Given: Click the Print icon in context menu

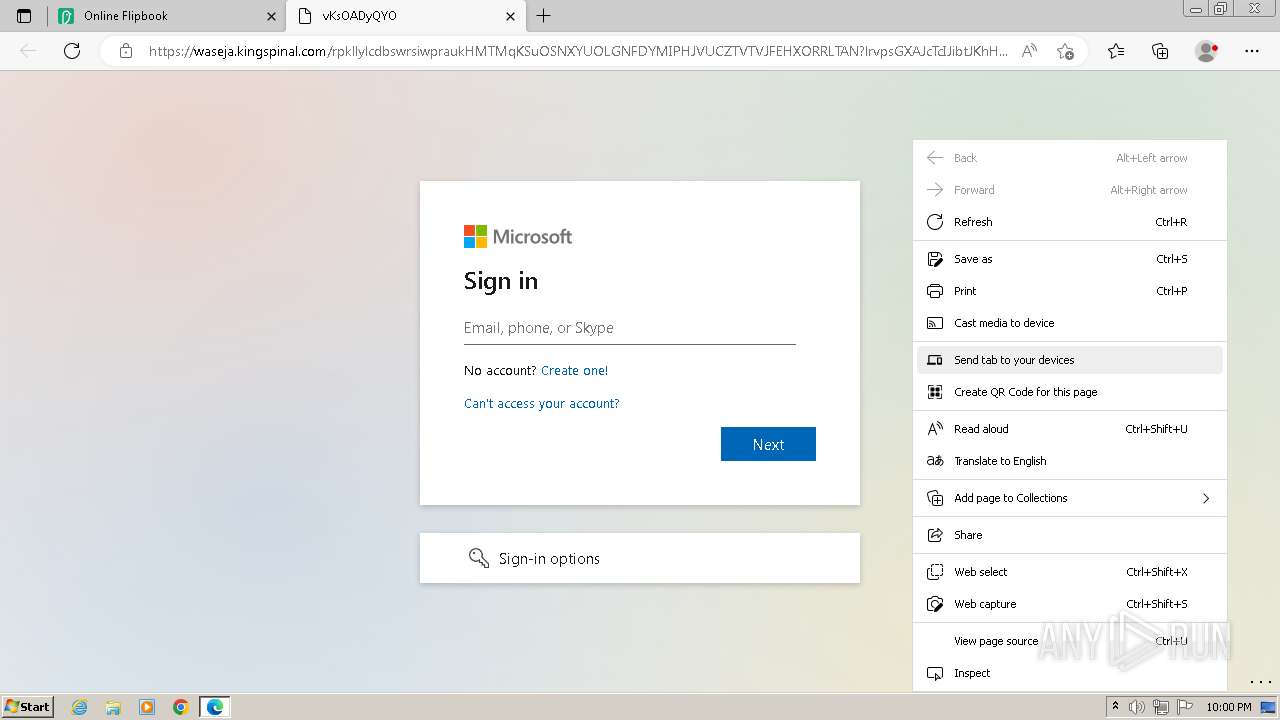Looking at the screenshot, I should point(935,291).
